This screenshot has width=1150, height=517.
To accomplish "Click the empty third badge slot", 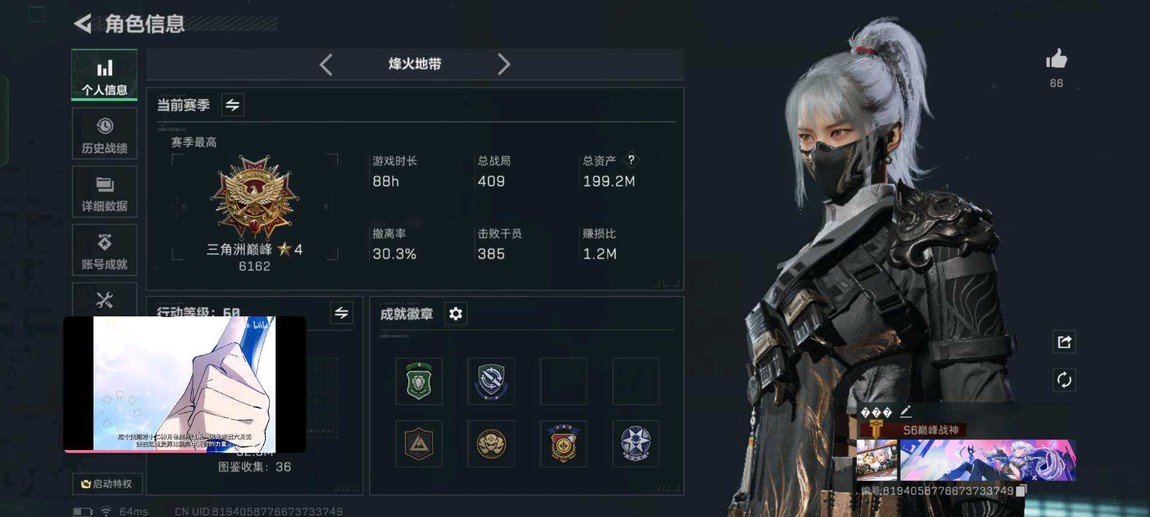I will point(563,381).
